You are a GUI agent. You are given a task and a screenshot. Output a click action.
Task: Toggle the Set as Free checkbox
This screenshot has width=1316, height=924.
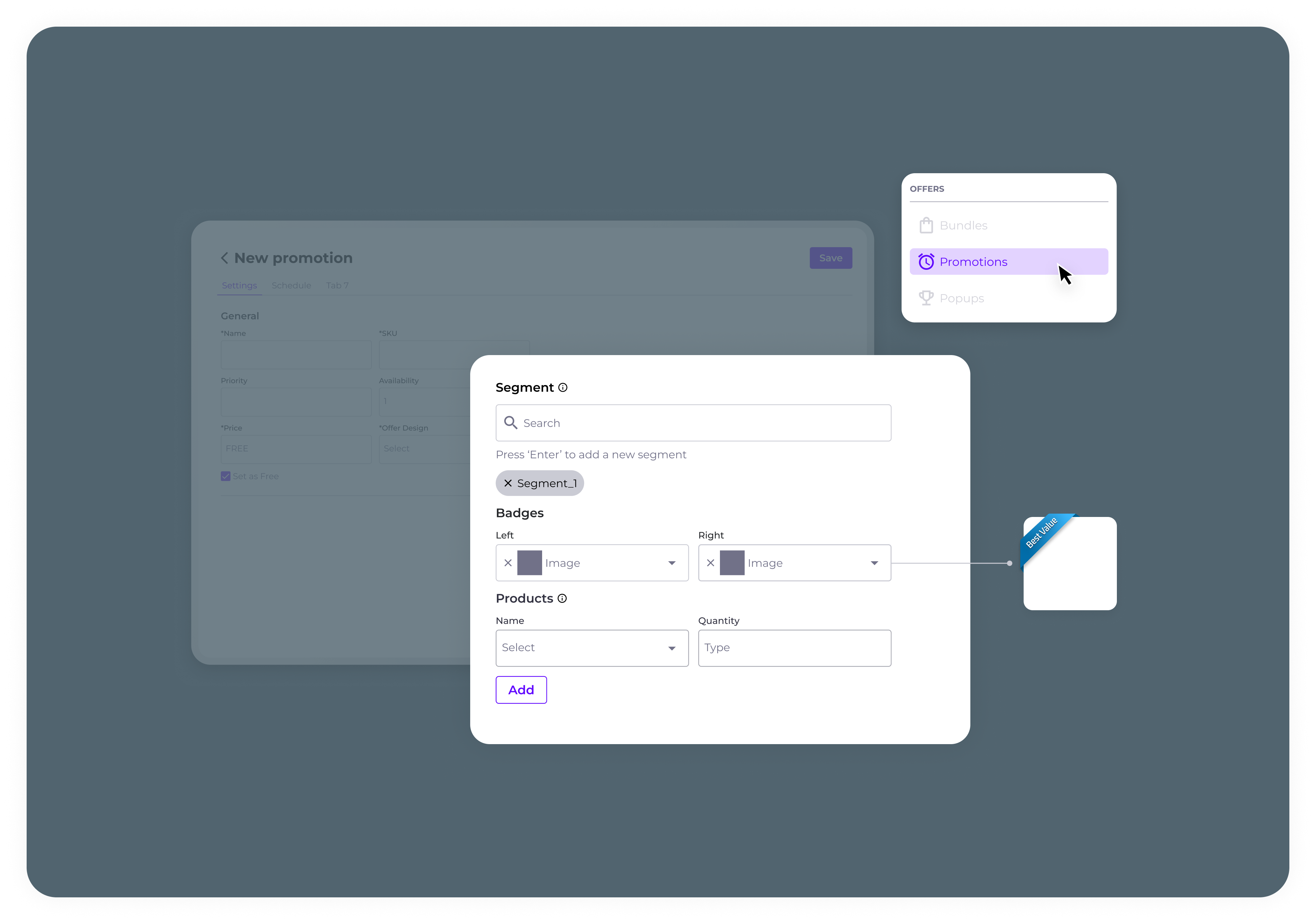(x=226, y=476)
